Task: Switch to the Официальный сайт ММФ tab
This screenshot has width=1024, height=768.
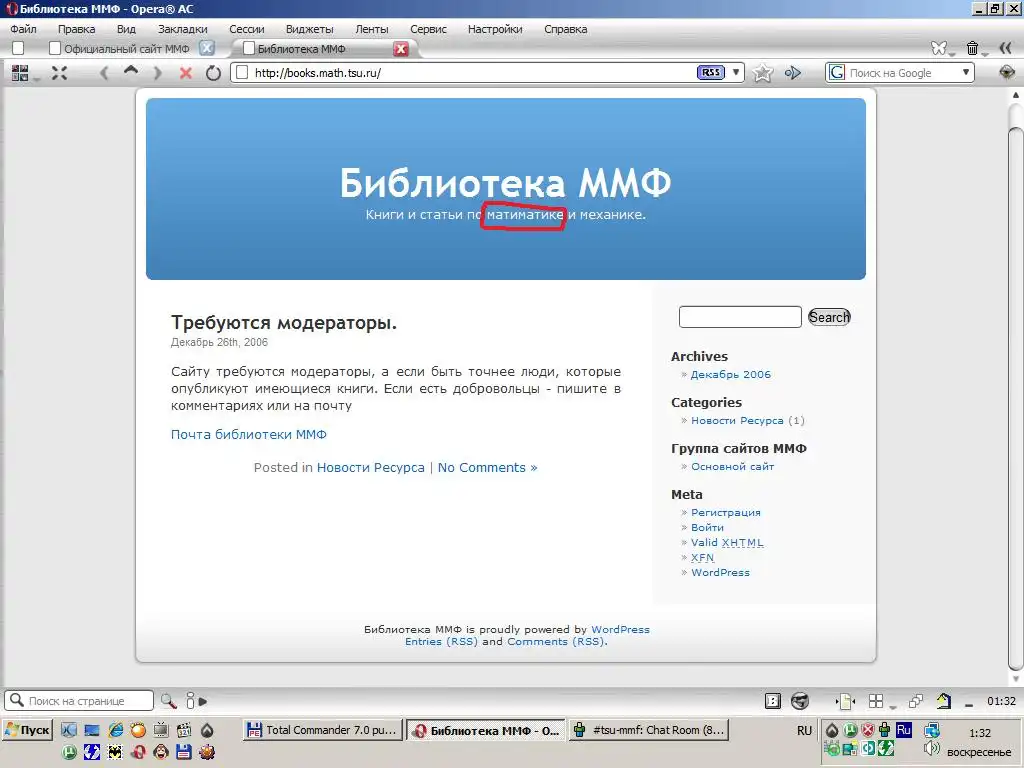Action: point(126,48)
